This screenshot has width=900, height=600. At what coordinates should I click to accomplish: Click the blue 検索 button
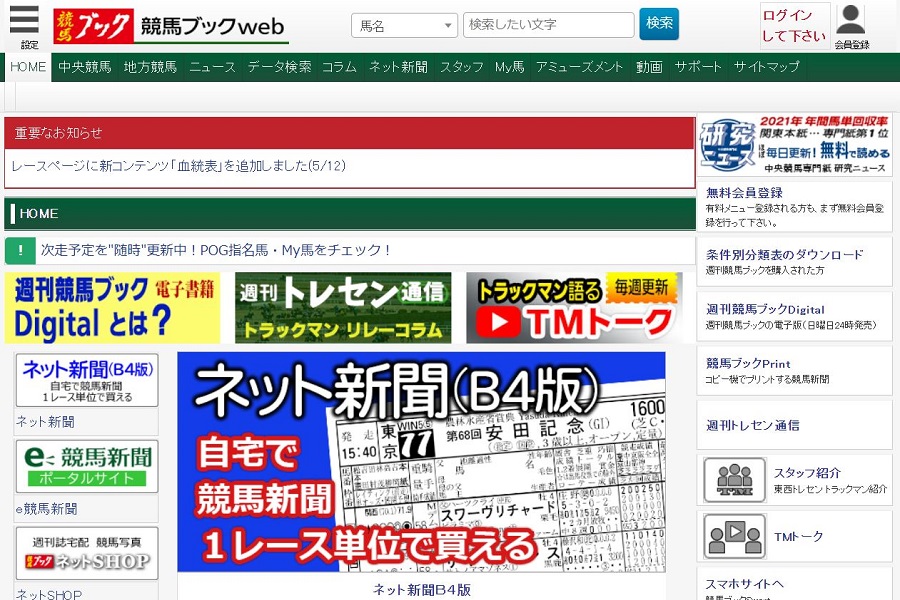pos(659,24)
